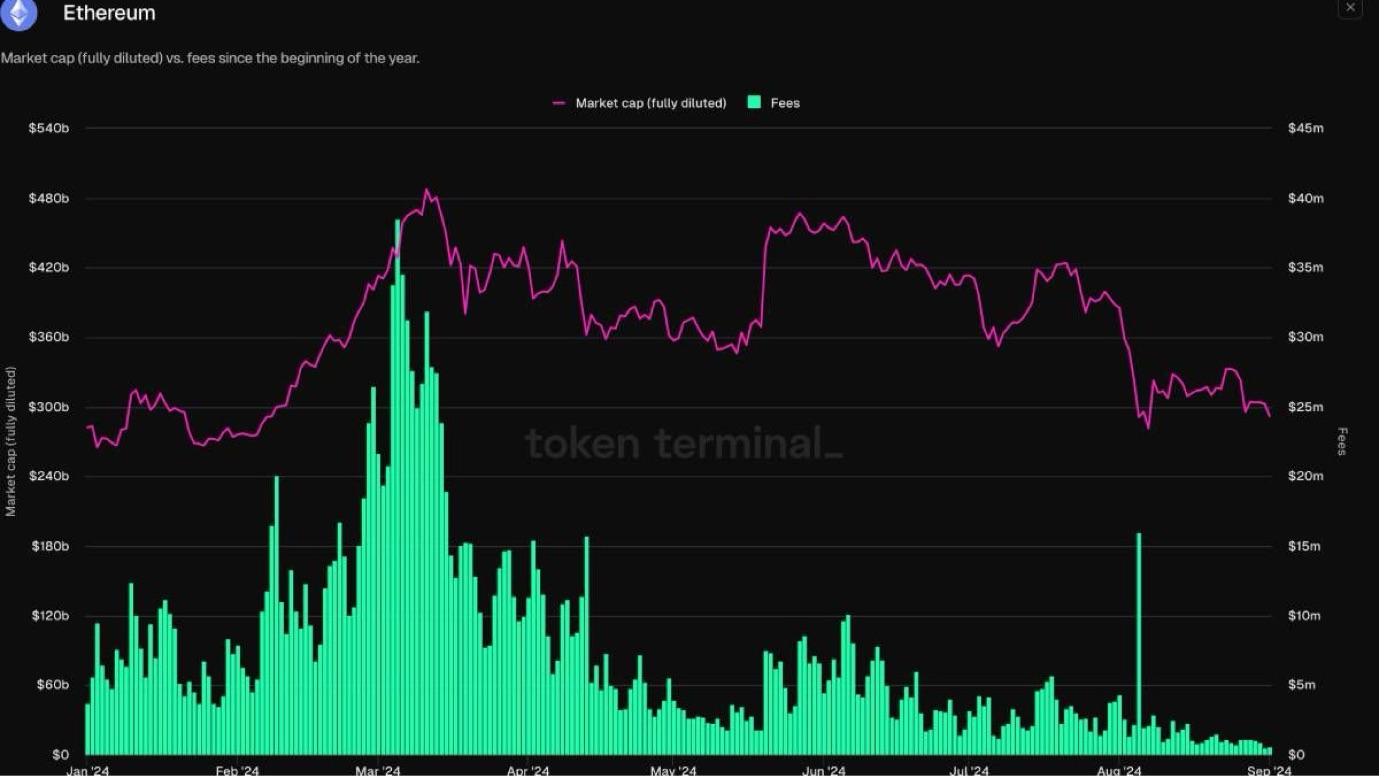Click the May '24 x-axis label
1379x776 pixels.
673,770
